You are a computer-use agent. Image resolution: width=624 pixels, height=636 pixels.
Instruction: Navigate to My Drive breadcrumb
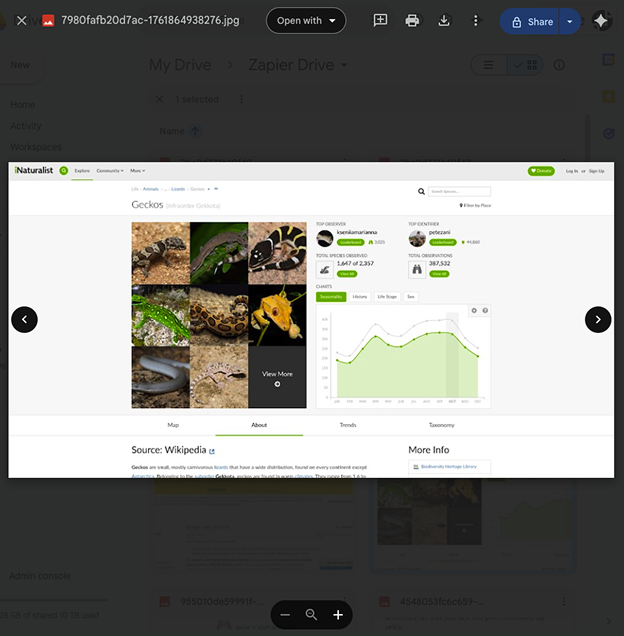click(180, 65)
